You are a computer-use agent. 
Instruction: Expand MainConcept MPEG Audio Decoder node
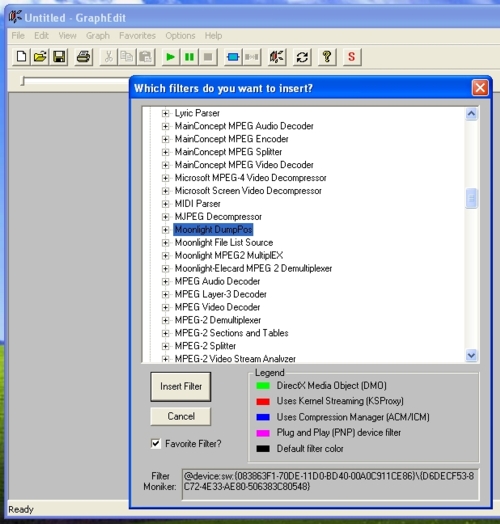pos(165,126)
